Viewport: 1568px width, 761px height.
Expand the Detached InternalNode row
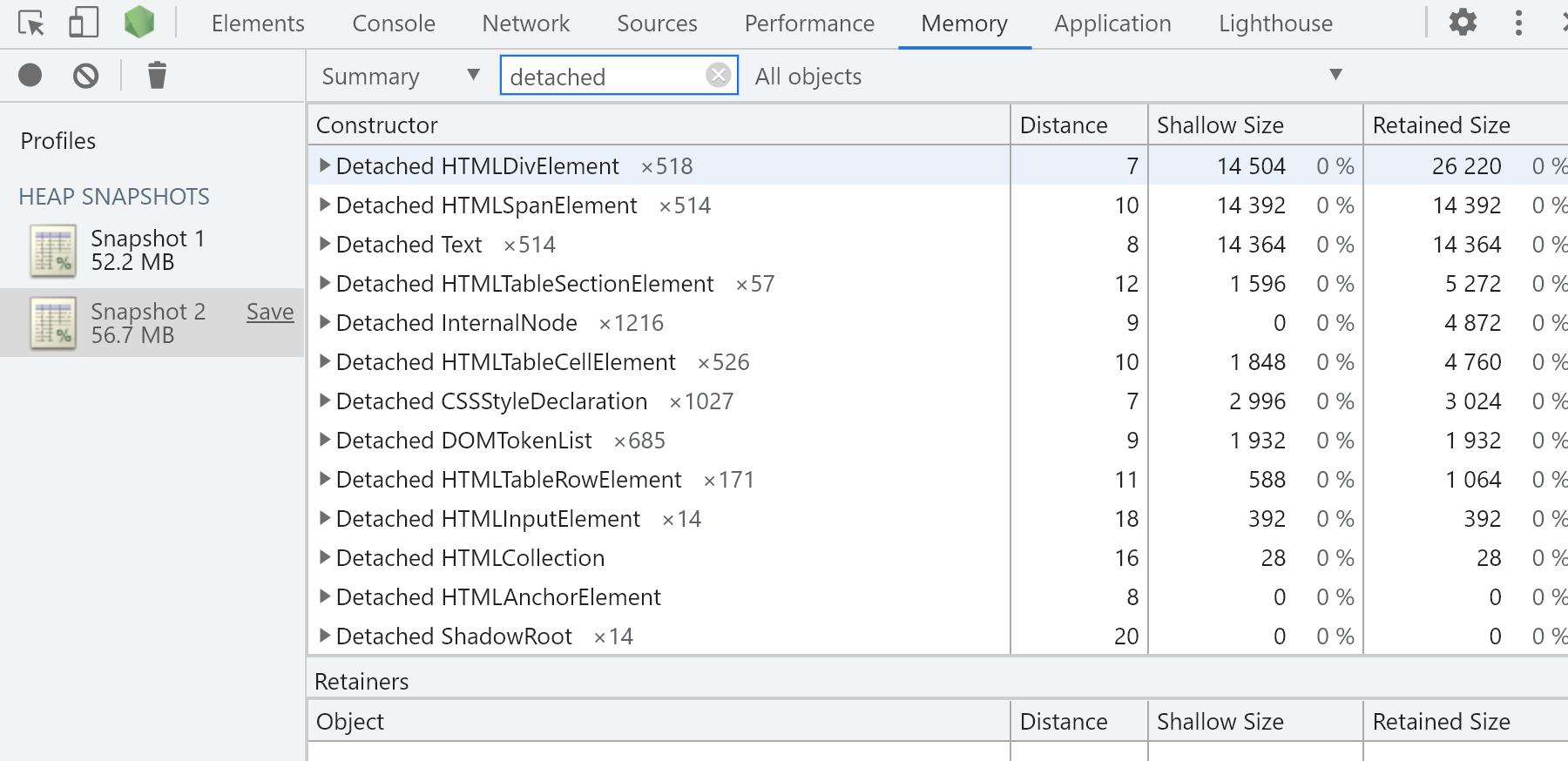[324, 322]
